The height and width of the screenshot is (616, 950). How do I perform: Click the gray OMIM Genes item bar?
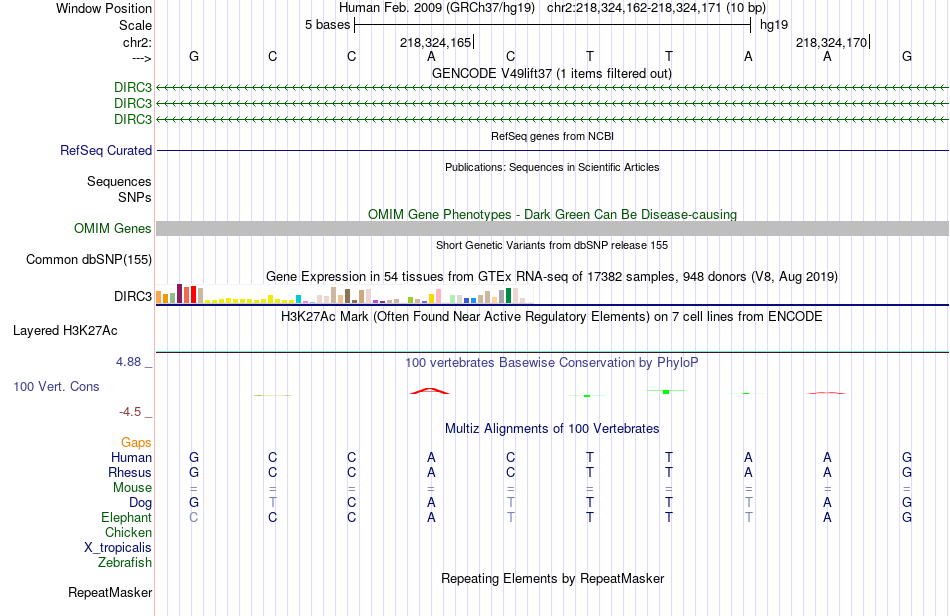click(x=552, y=228)
